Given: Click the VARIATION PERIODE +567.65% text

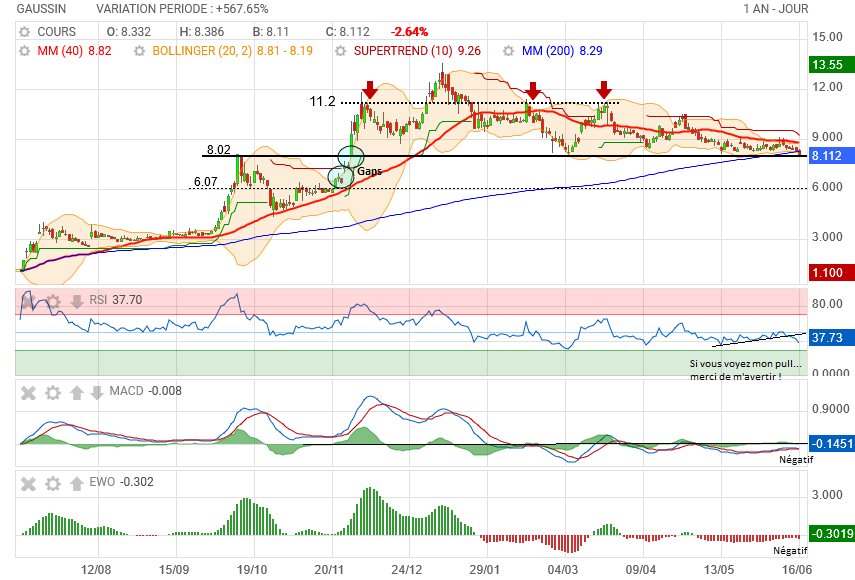Looking at the screenshot, I should [x=182, y=9].
